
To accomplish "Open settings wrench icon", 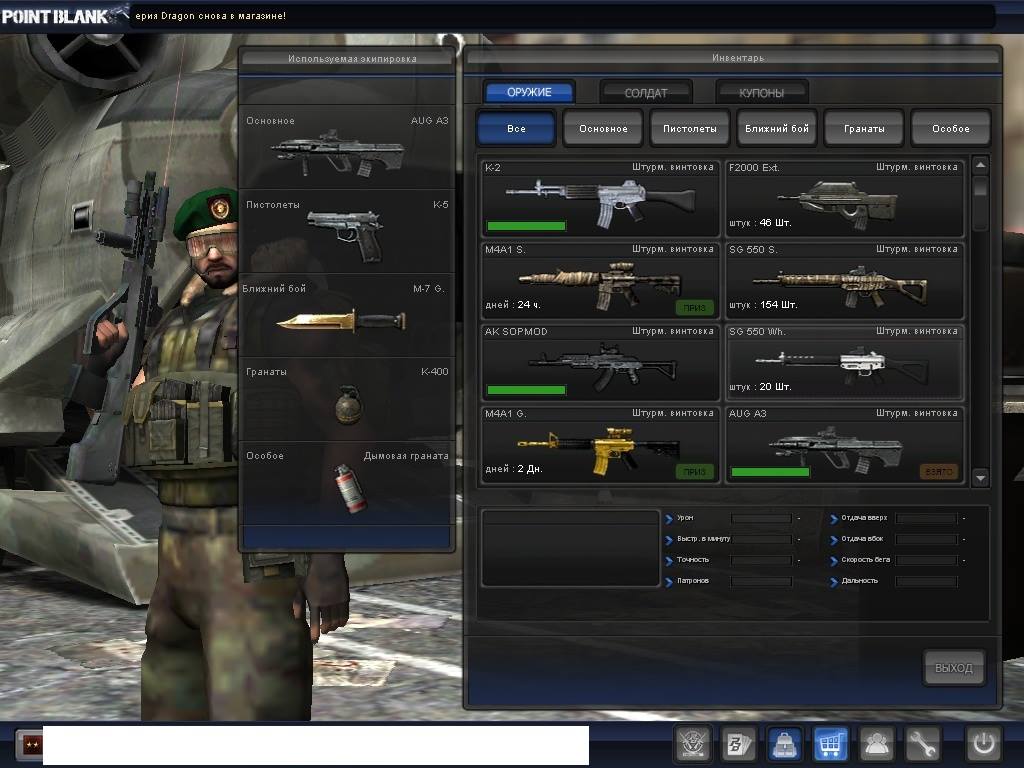I will coord(921,743).
